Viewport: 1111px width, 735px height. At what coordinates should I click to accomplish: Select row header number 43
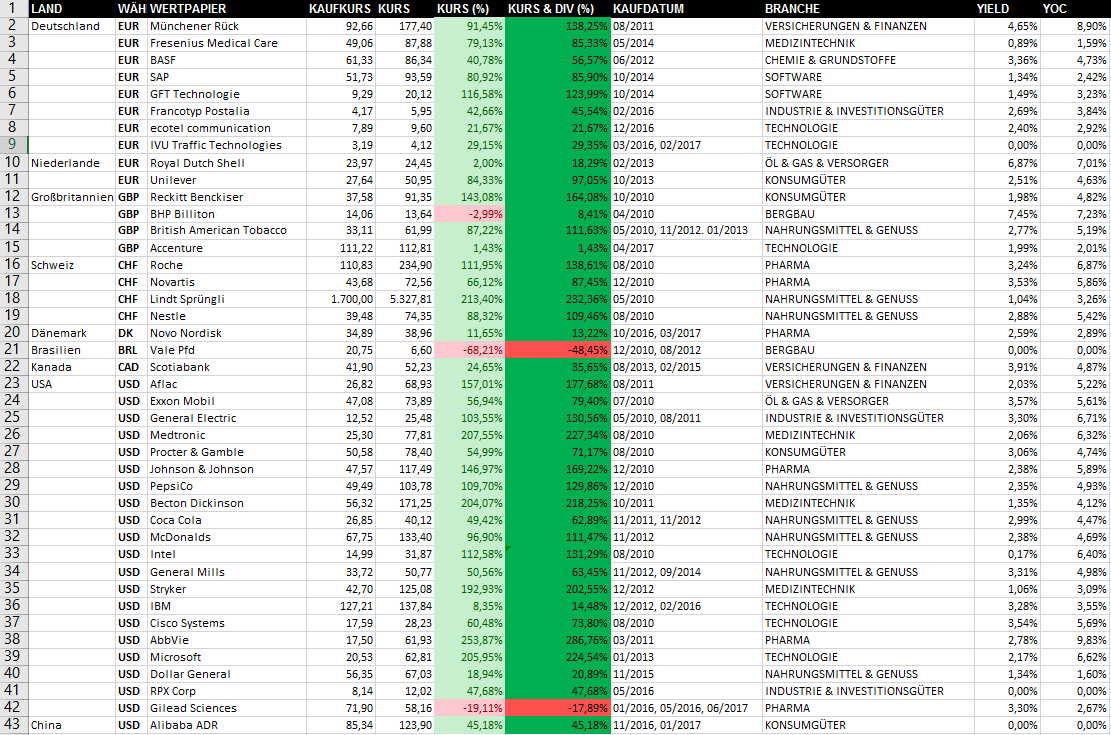coord(13,724)
